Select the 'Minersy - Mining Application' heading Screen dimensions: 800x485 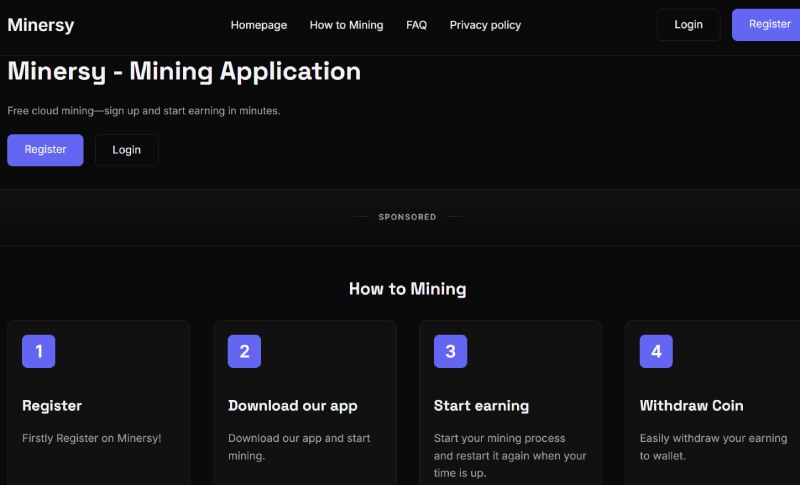184,71
